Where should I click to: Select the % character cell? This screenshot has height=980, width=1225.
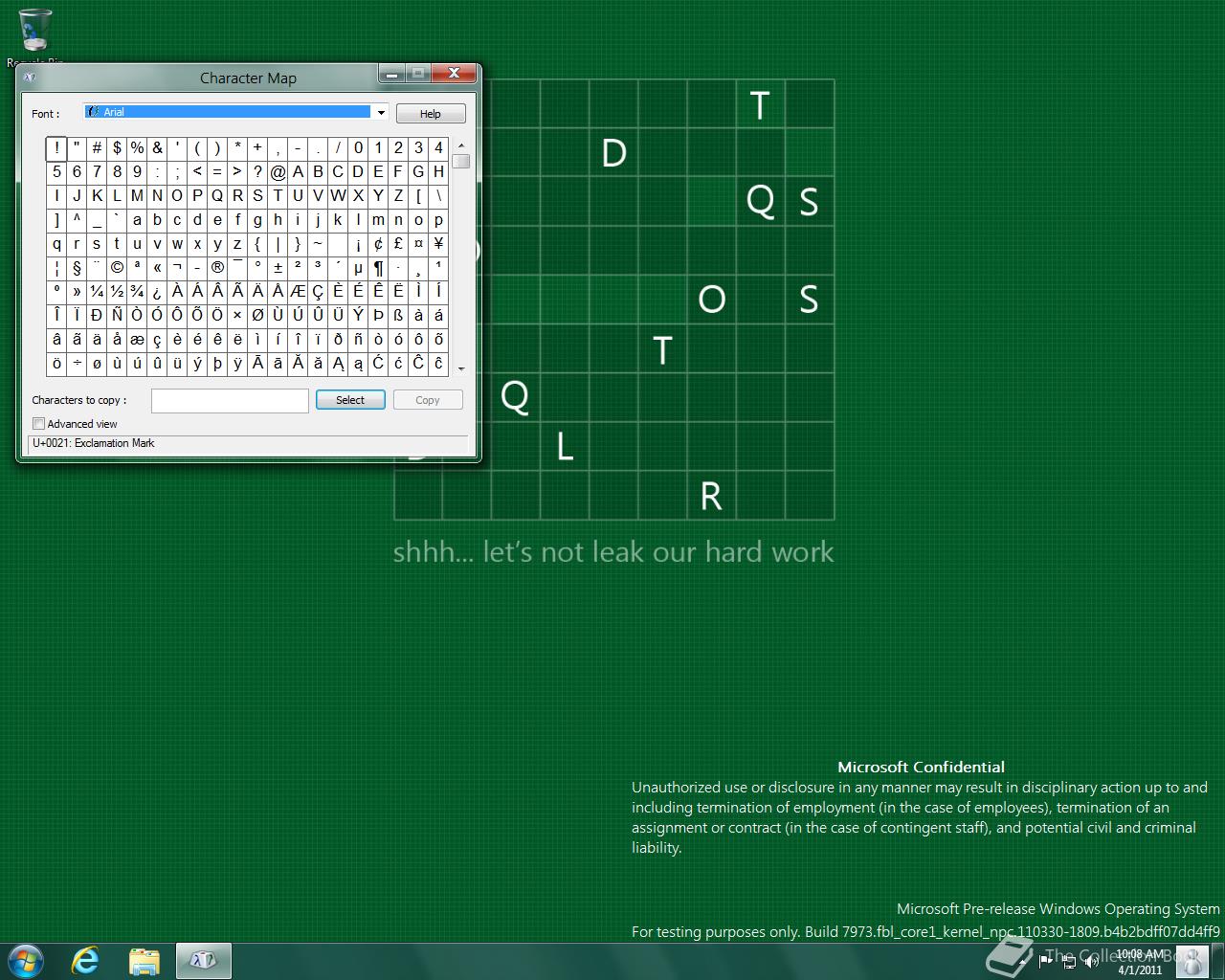(x=137, y=147)
